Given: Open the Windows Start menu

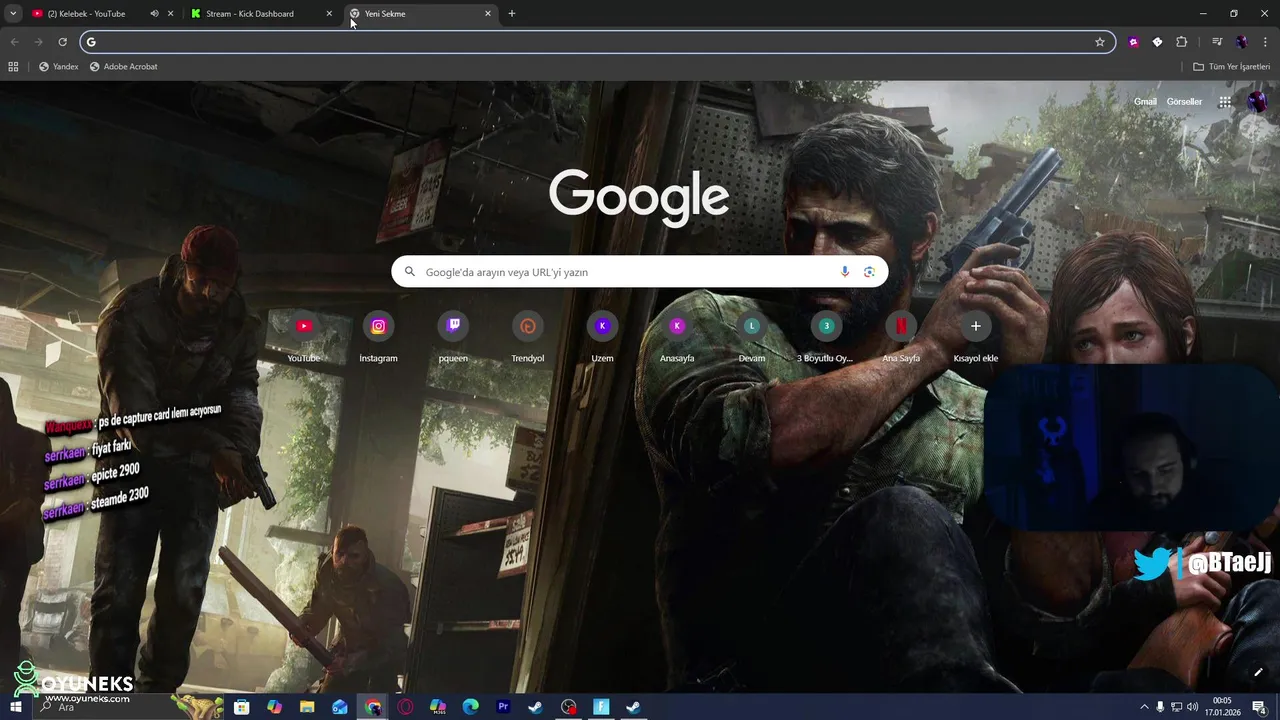Looking at the screenshot, I should 16,707.
